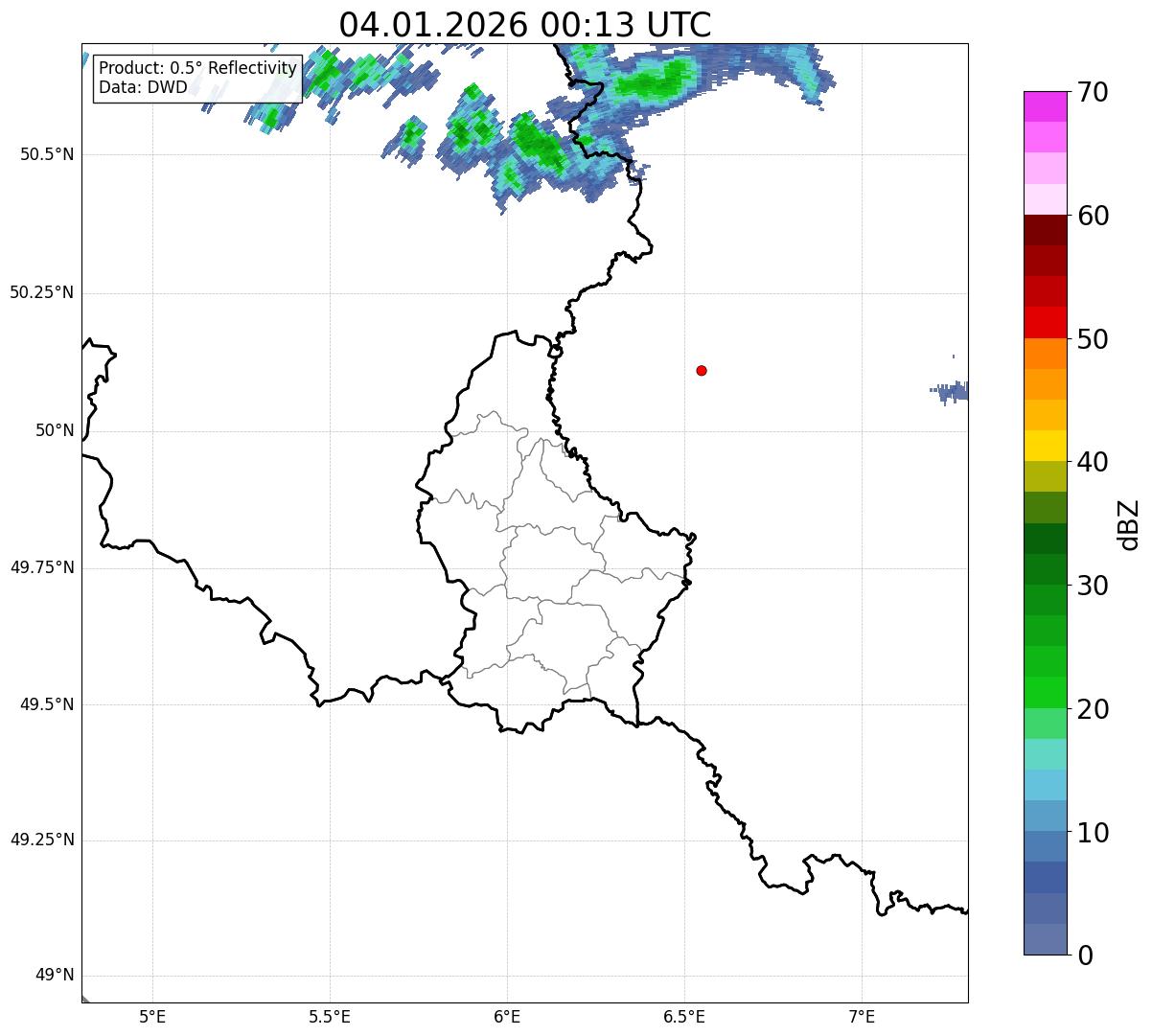1152x1036 pixels.
Task: Click the 49°N latitude label
Action: pos(55,976)
